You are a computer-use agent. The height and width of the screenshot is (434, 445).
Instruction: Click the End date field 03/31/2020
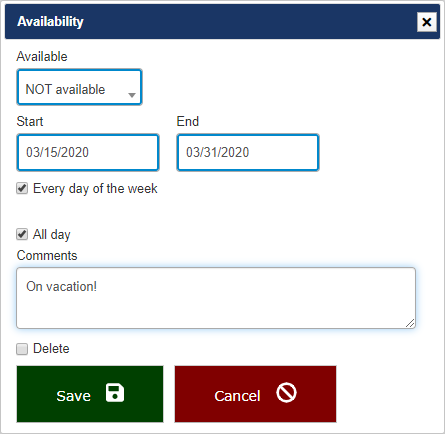pyautogui.click(x=248, y=152)
